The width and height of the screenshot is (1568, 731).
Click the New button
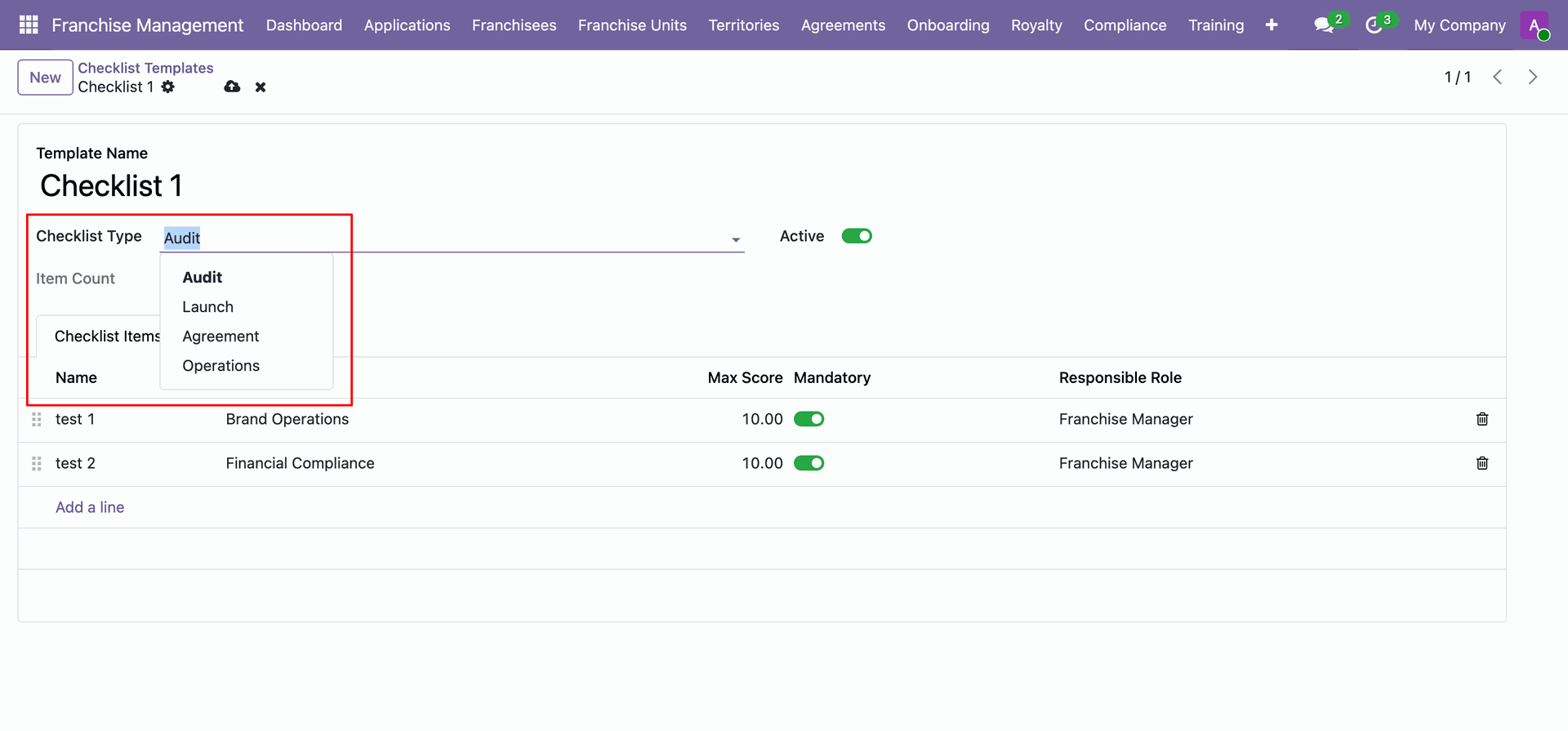pos(45,78)
